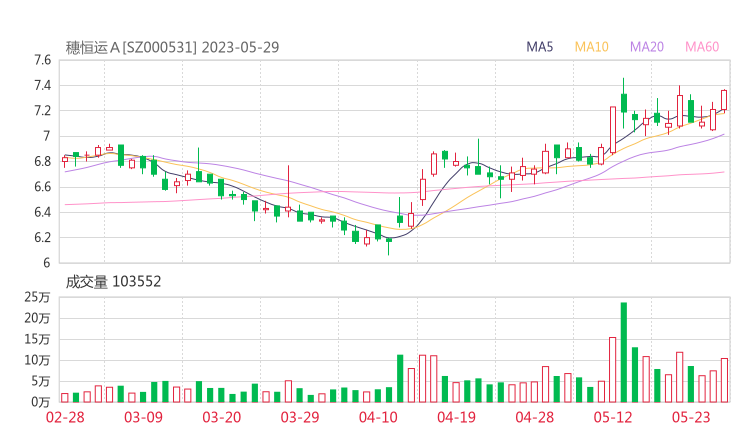740x440 pixels.
Task: Click the 5万 volume axis label
Action: click(40, 381)
